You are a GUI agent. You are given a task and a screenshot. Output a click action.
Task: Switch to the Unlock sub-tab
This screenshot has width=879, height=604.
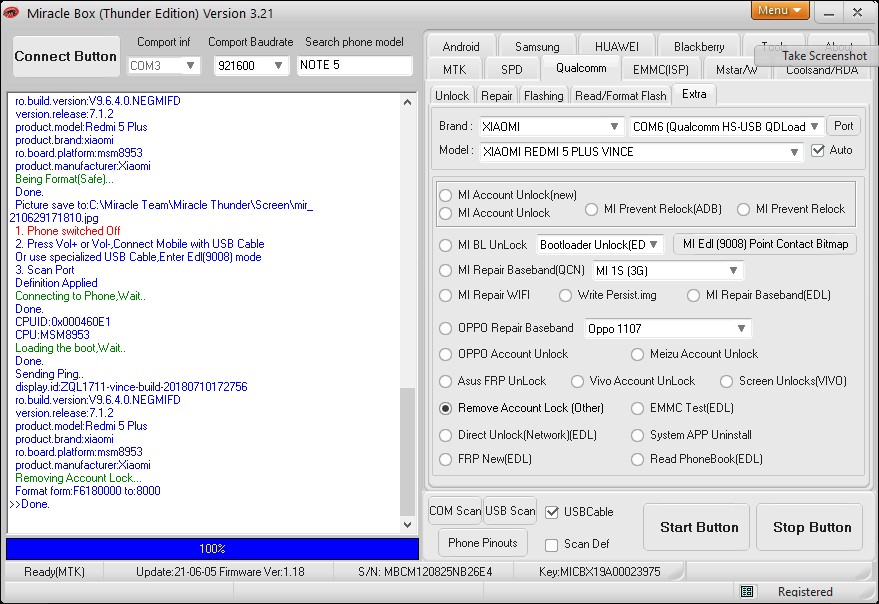click(x=452, y=96)
